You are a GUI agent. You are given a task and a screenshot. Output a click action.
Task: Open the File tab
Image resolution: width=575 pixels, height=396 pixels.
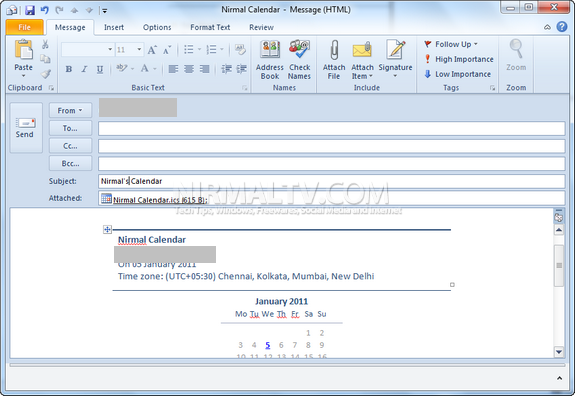click(25, 27)
